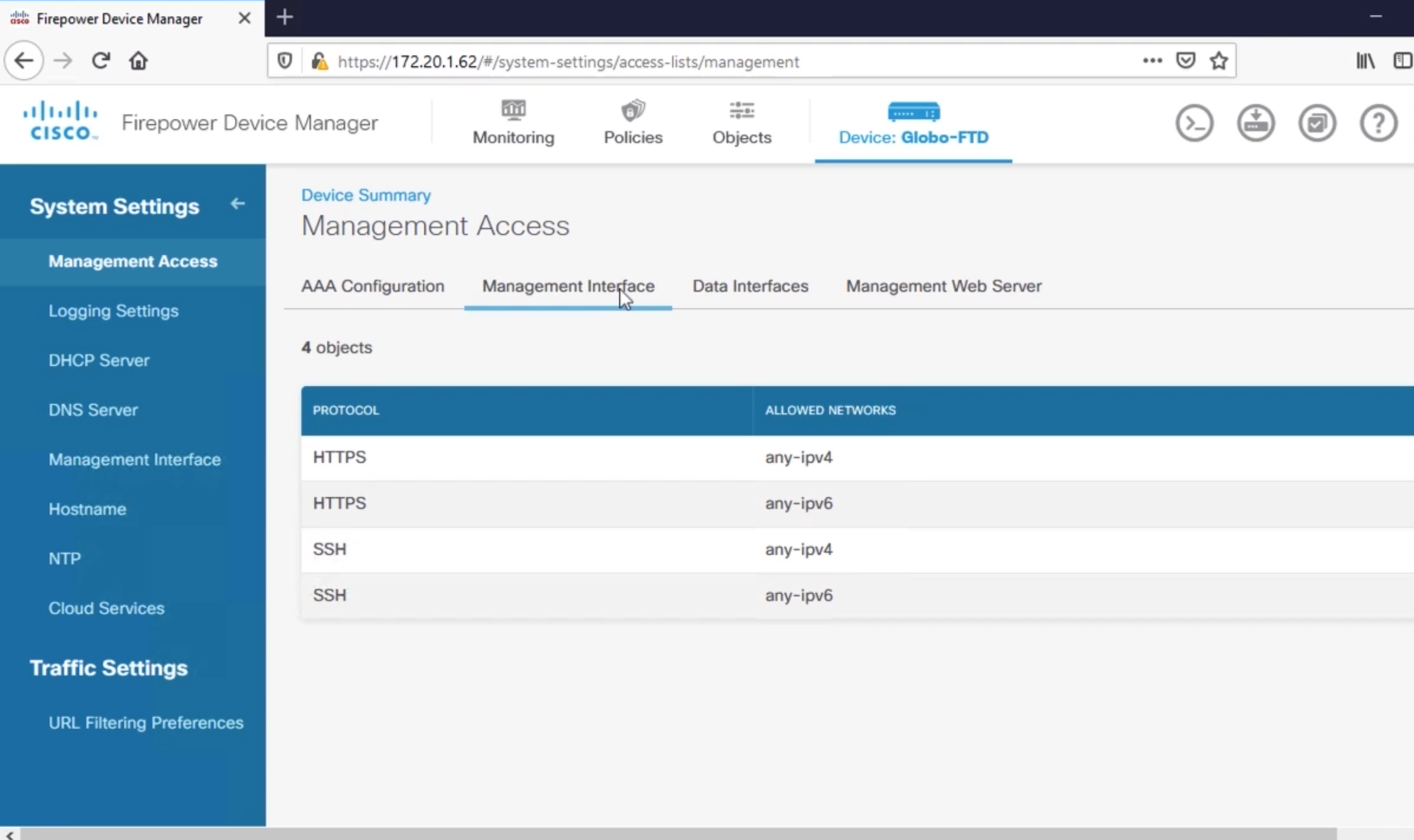
Task: Open the browser Library icon
Action: click(x=1365, y=60)
